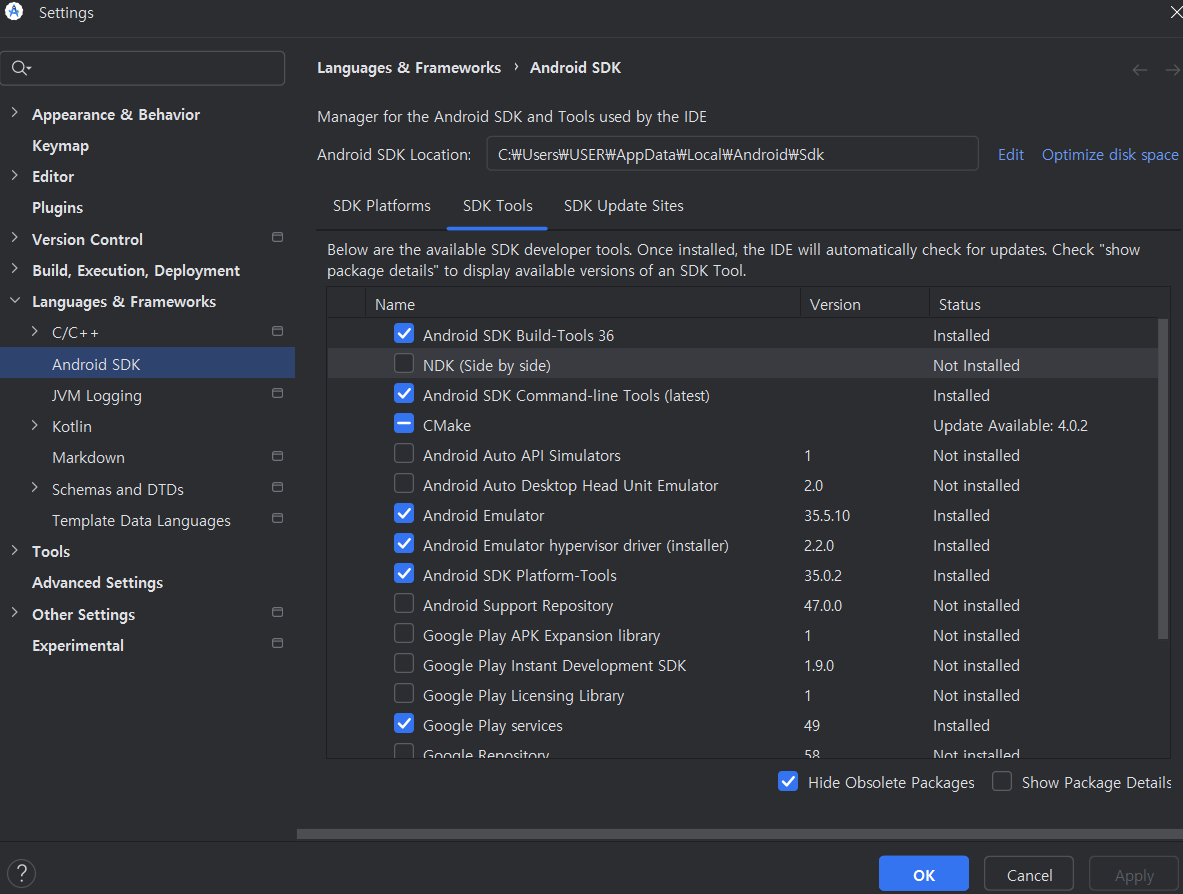The width and height of the screenshot is (1183, 894).
Task: Uncheck Google Play services
Action: 404,723
